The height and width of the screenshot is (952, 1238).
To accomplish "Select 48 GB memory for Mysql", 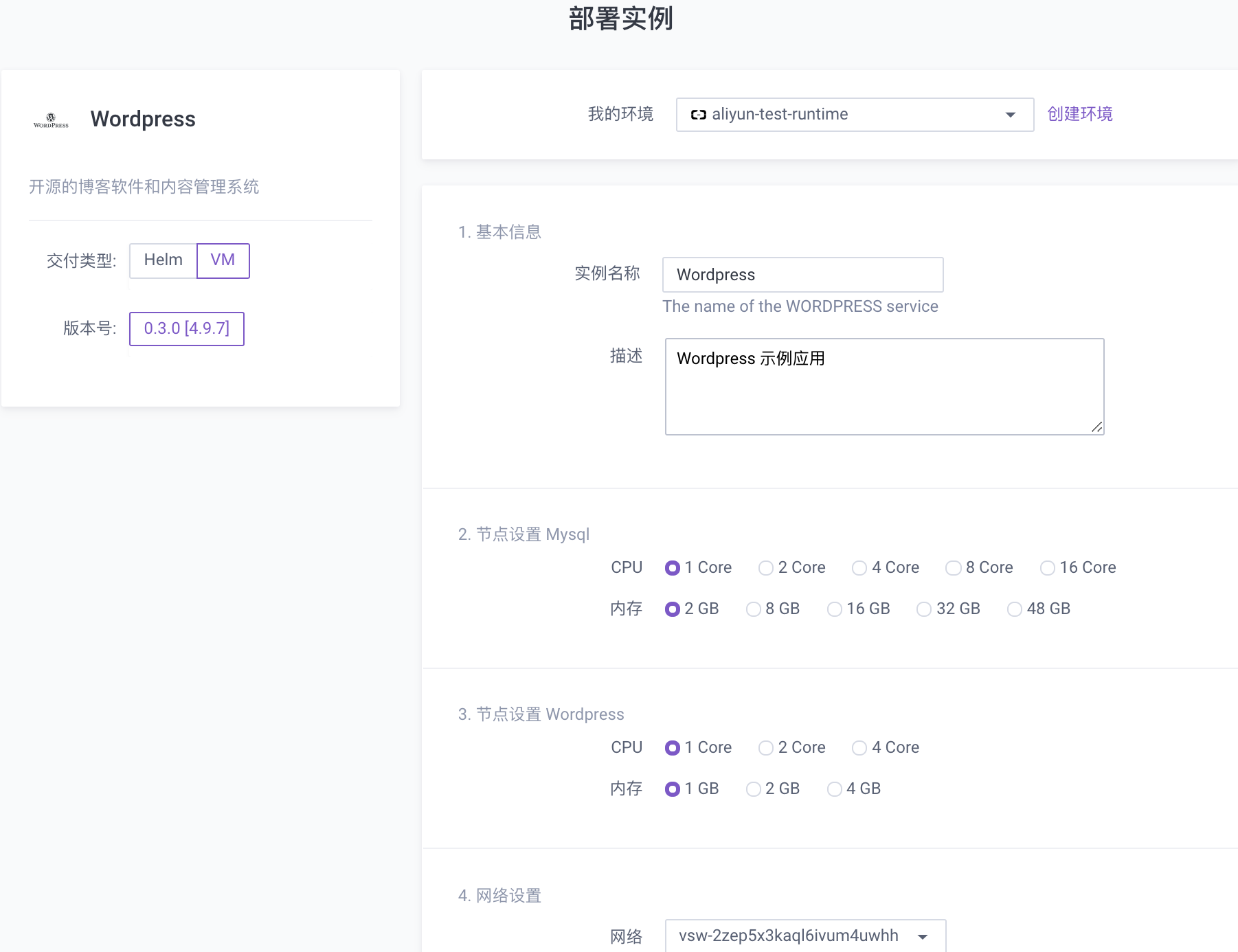I will tap(1015, 609).
